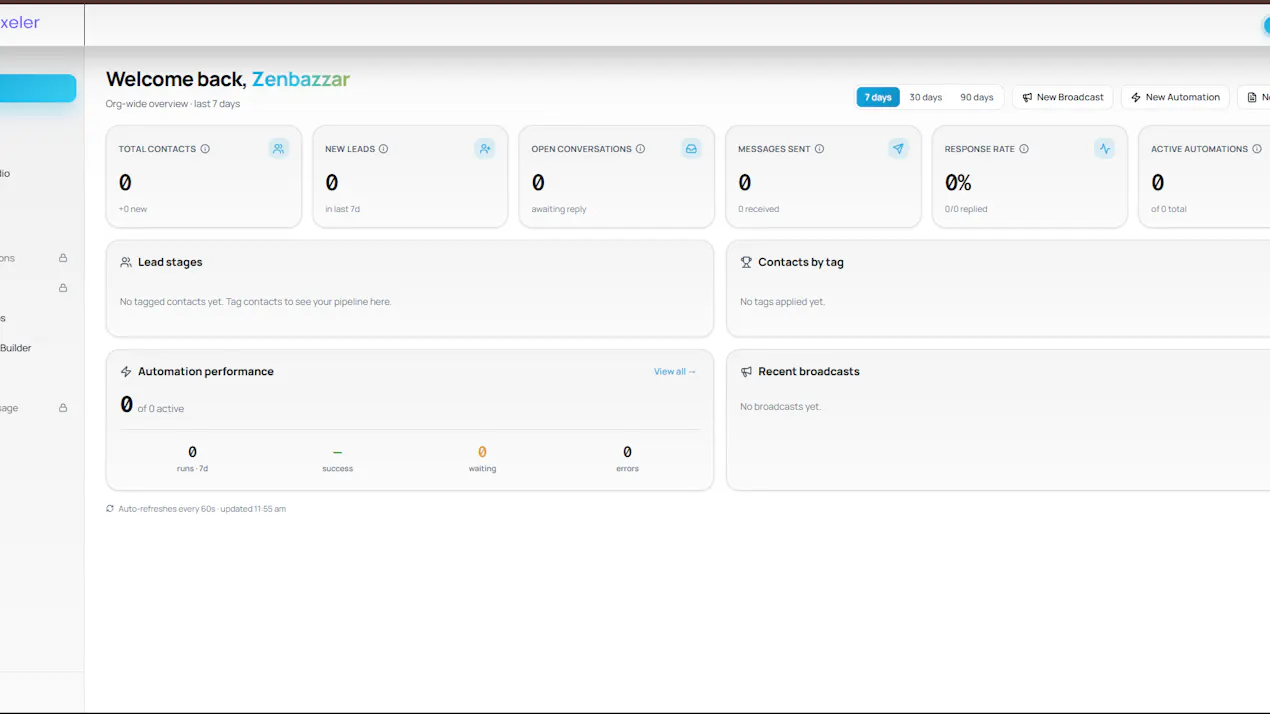The height and width of the screenshot is (714, 1270).
Task: Open the View all automations link
Action: click(675, 372)
